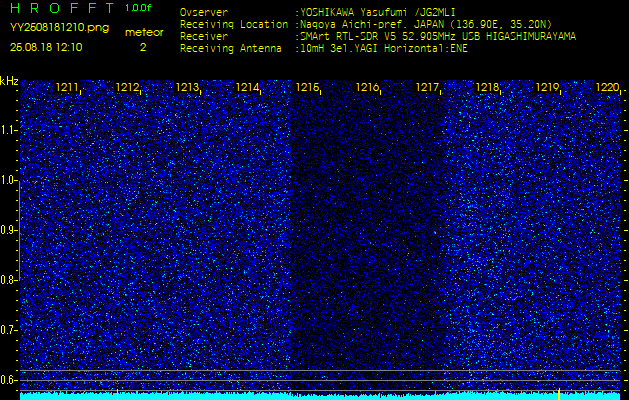The height and width of the screenshot is (400, 629).
Task: Click the "Receiving Antenna" label
Action: [x=231, y=49]
